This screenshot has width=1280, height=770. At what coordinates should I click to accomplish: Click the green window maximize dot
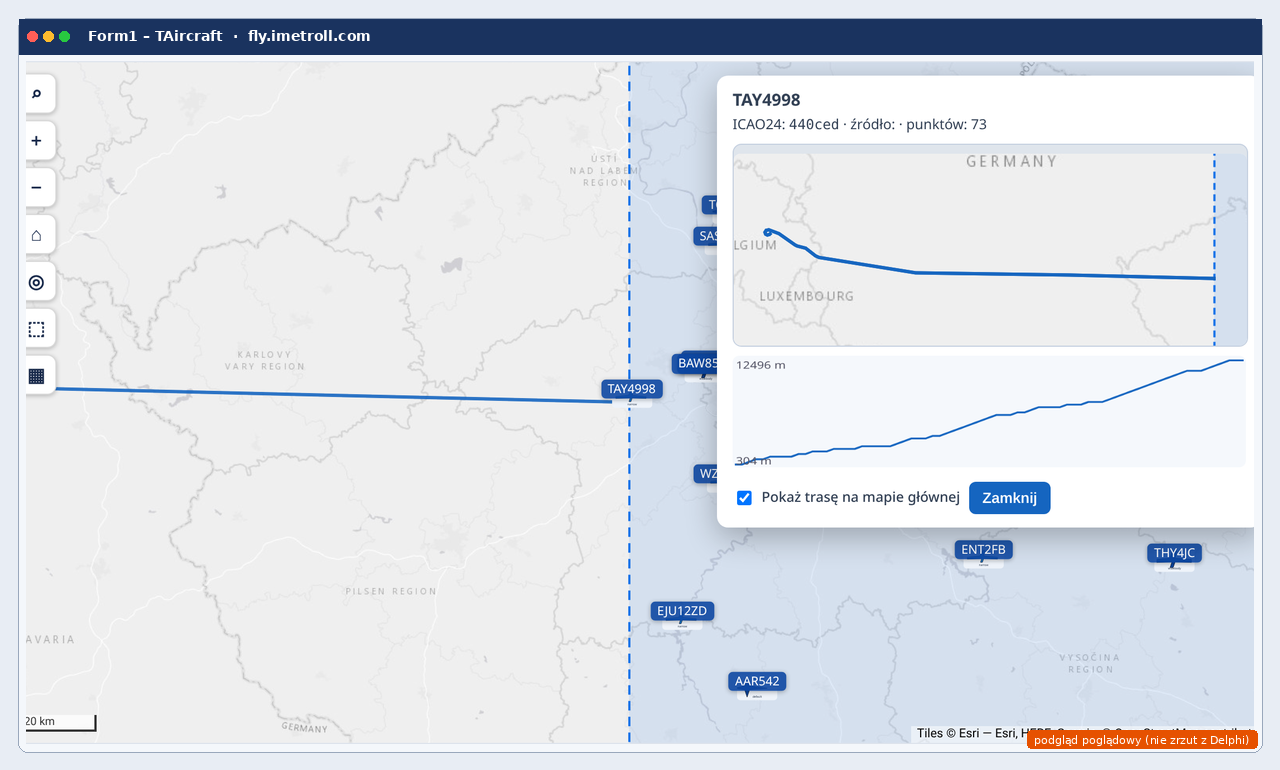click(x=65, y=36)
